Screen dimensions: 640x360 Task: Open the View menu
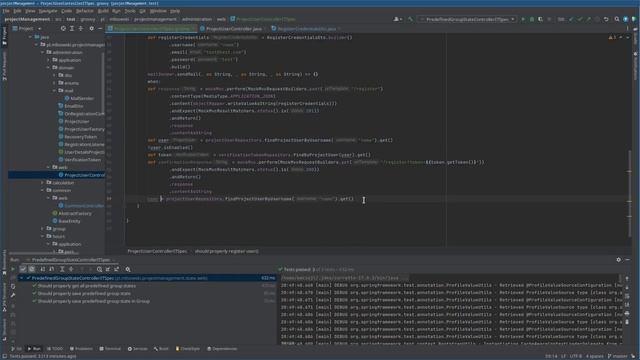pos(30,11)
